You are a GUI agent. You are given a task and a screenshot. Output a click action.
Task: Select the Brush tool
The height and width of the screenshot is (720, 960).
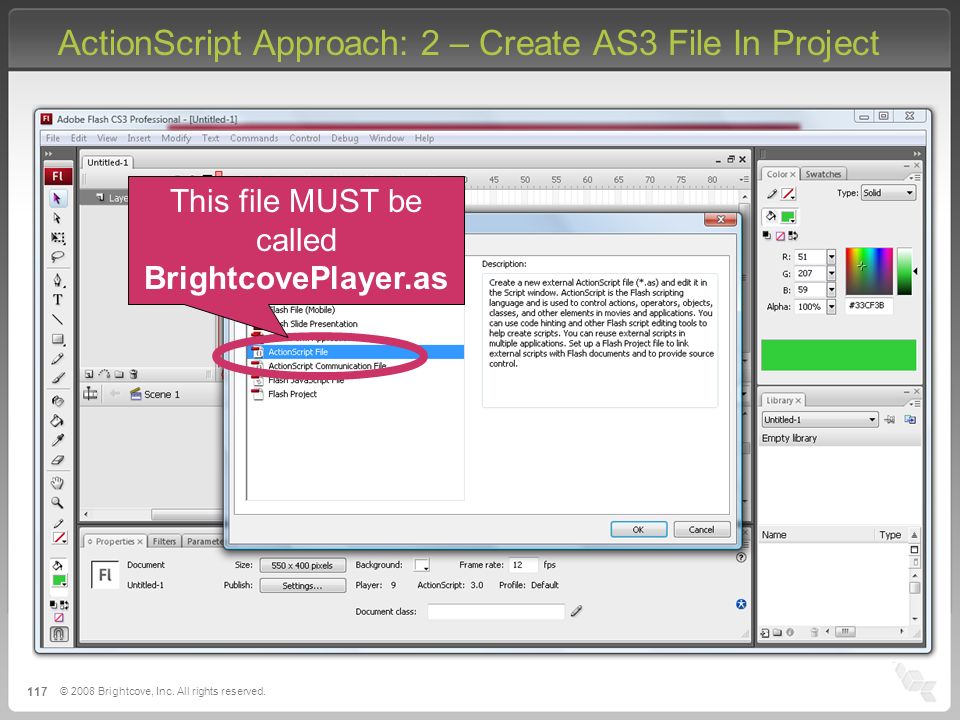pyautogui.click(x=58, y=378)
